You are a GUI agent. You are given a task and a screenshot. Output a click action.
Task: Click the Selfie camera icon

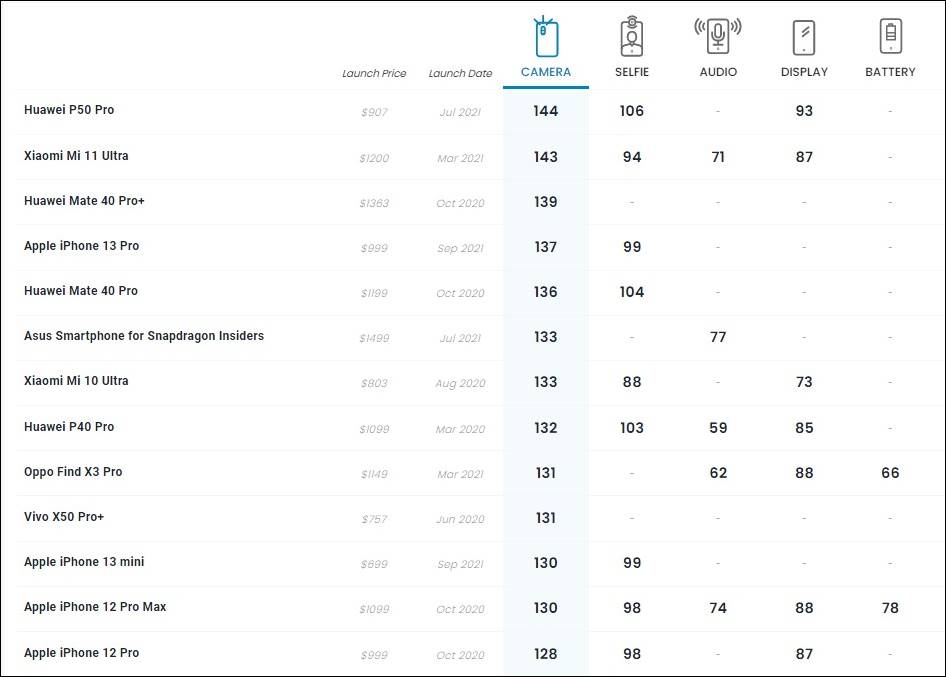pos(632,37)
